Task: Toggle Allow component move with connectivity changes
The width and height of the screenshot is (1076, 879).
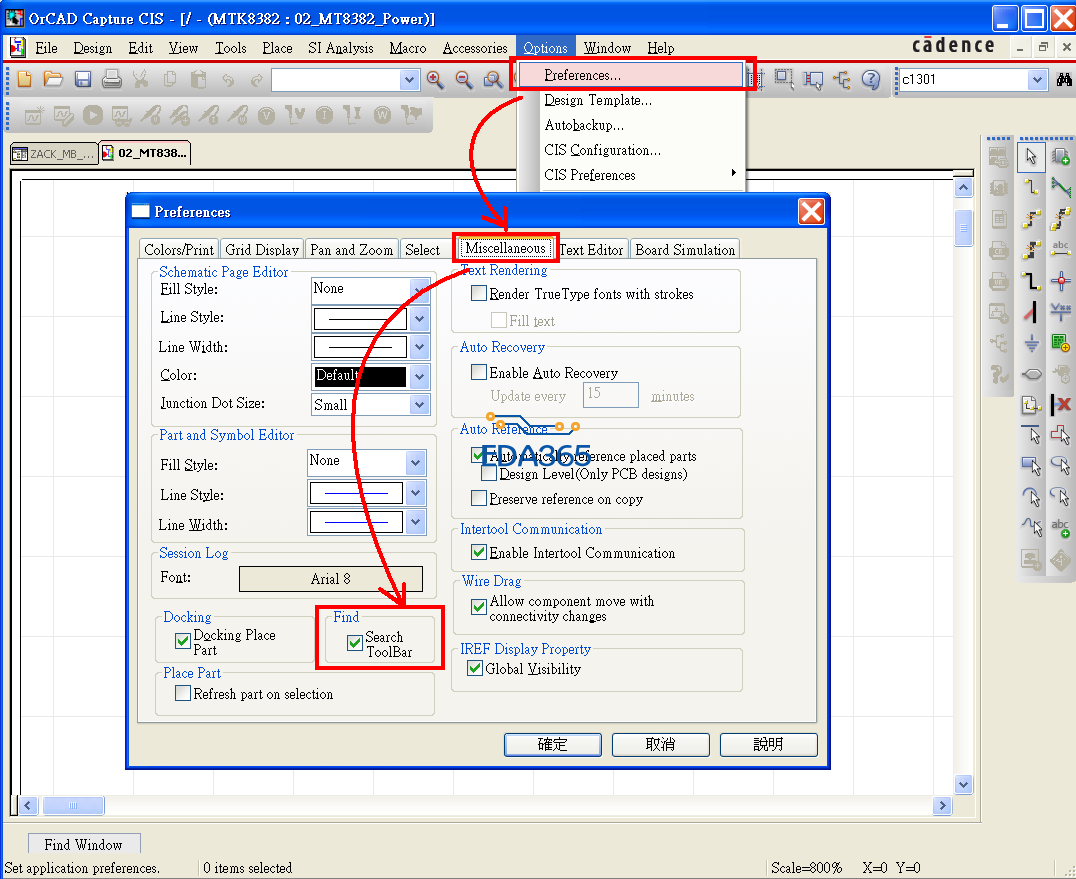Action: tap(479, 607)
